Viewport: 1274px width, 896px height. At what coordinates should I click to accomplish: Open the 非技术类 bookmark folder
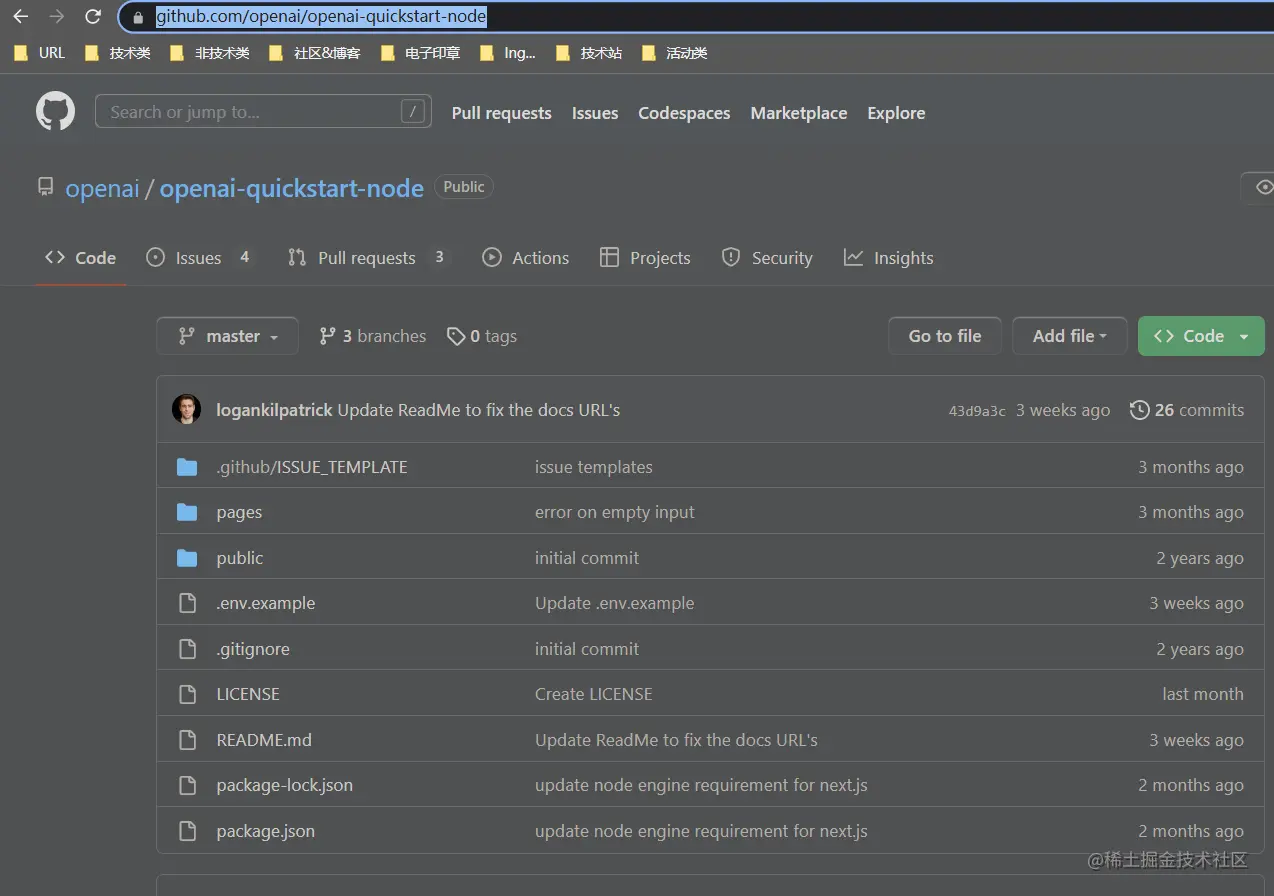(x=210, y=53)
